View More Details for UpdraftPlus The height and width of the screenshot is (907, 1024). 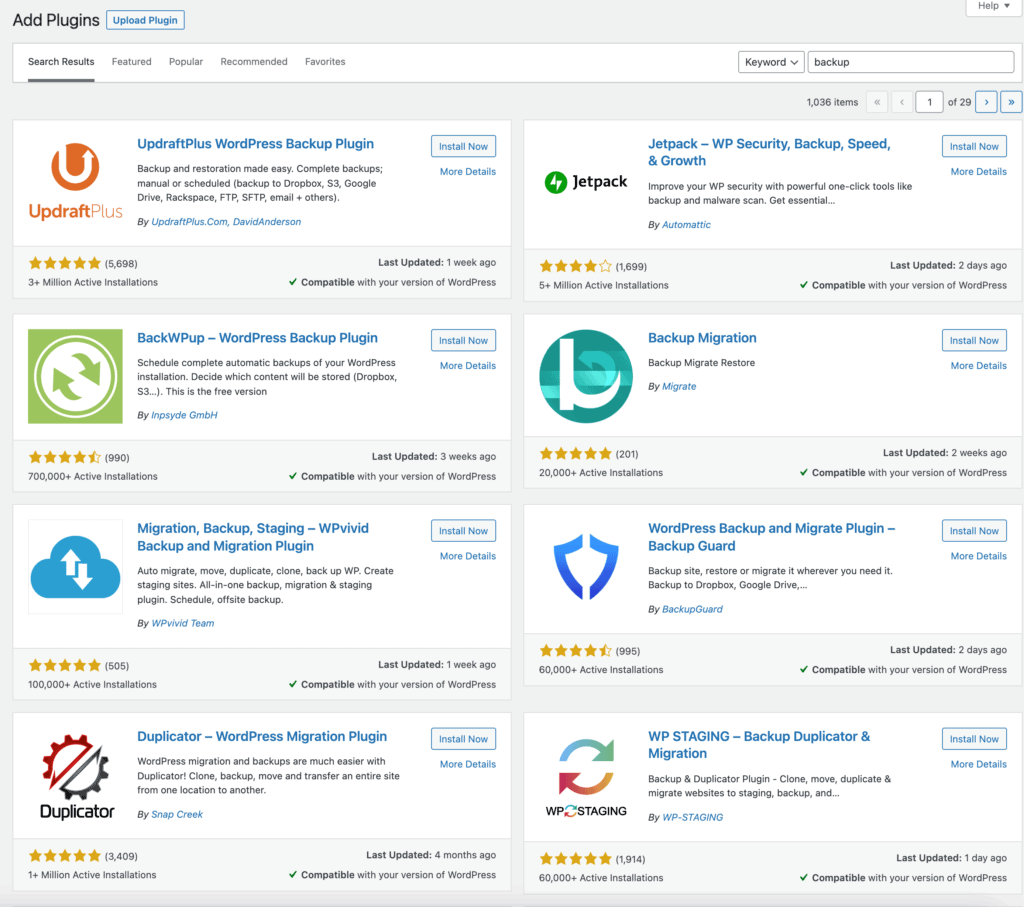[x=468, y=172]
